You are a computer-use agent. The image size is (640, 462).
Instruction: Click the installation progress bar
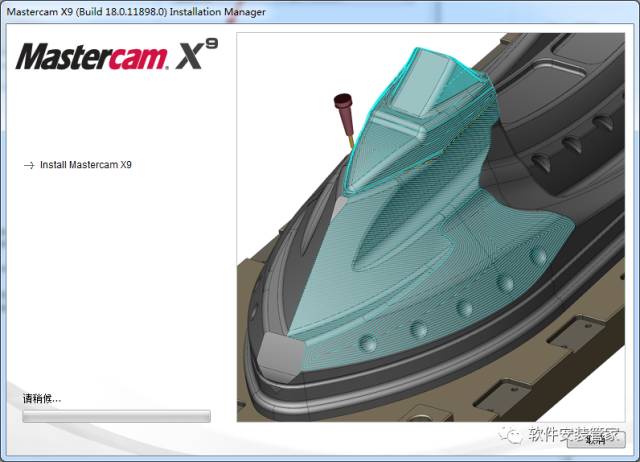click(116, 416)
